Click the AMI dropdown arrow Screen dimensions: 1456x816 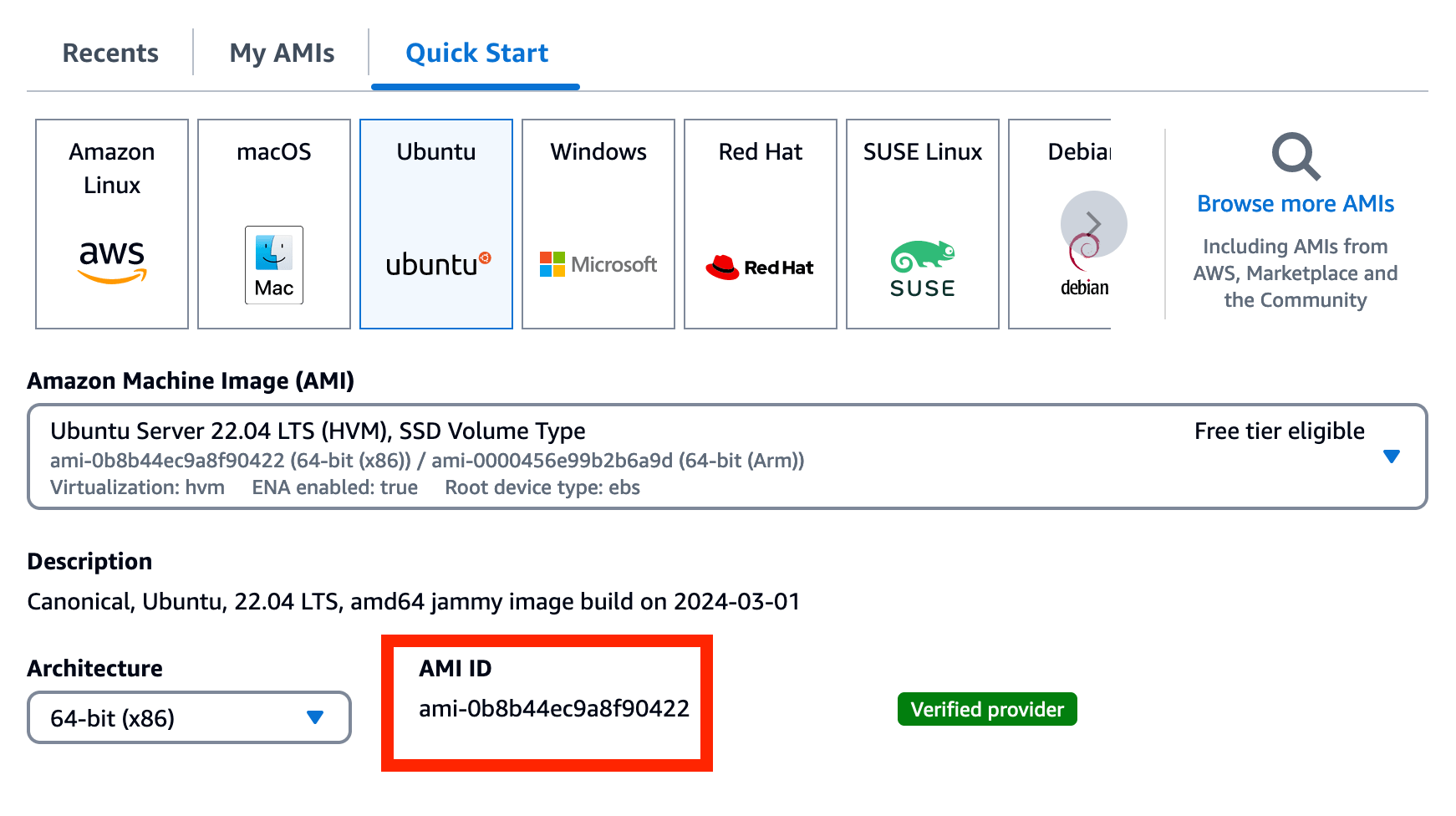click(x=1392, y=456)
